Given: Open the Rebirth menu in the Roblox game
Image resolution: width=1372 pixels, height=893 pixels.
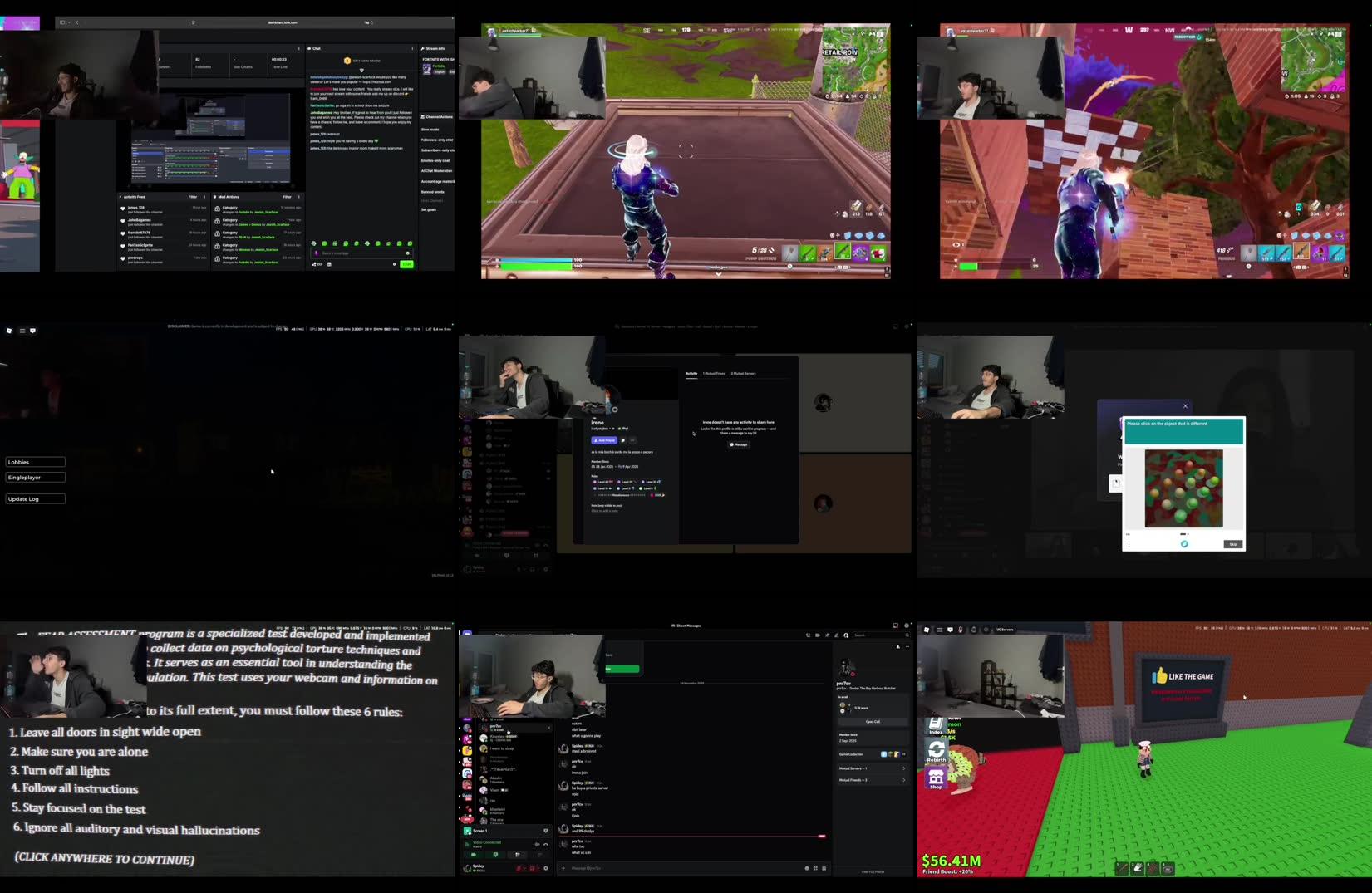Looking at the screenshot, I should (936, 750).
